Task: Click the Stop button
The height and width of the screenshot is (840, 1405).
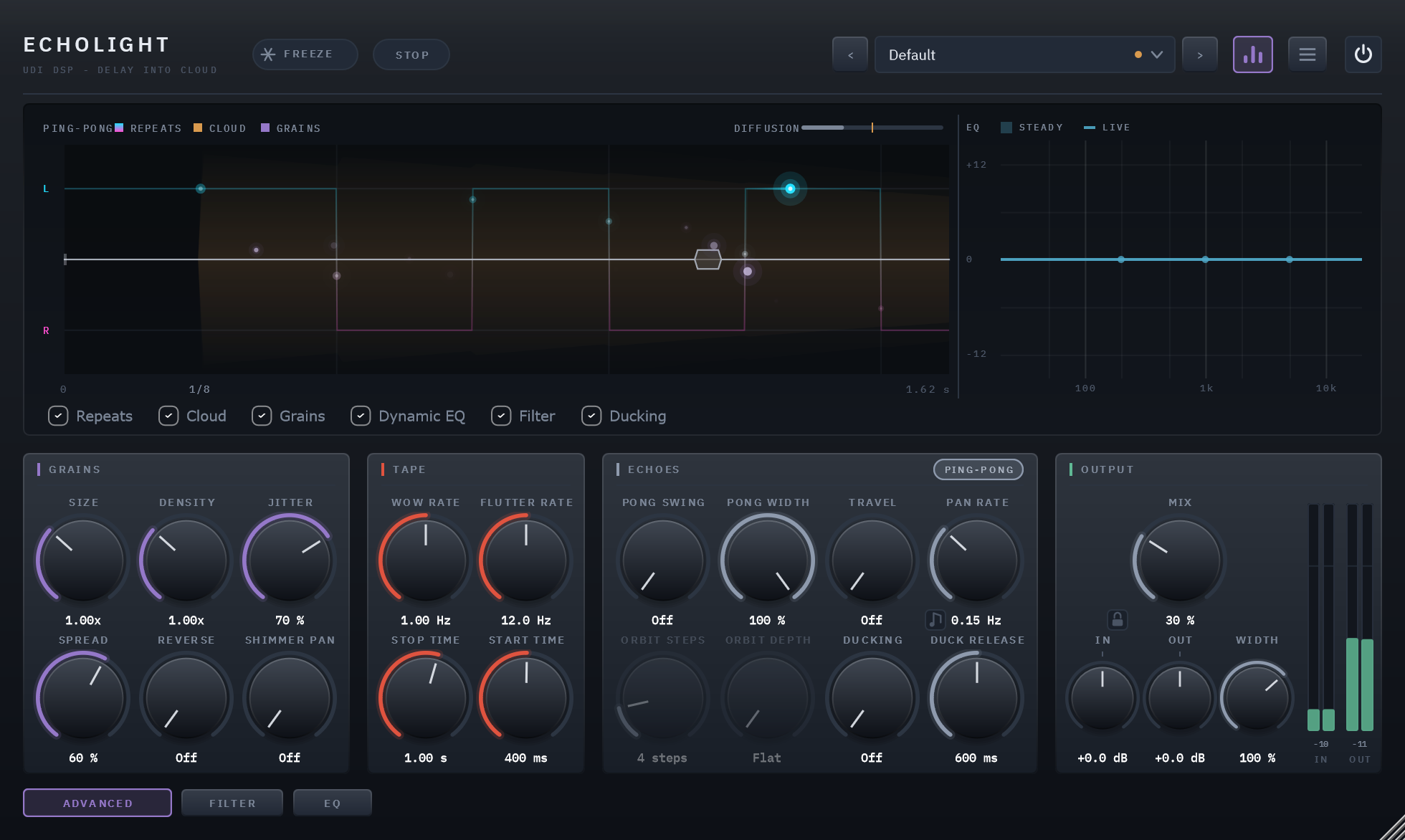Action: (x=411, y=54)
